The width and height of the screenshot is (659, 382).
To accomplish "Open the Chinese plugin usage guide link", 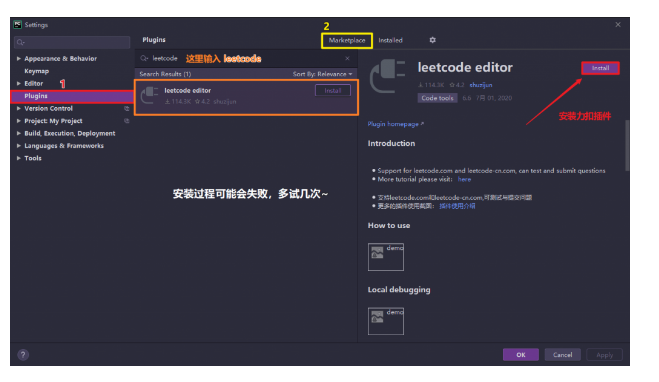I will [x=457, y=206].
